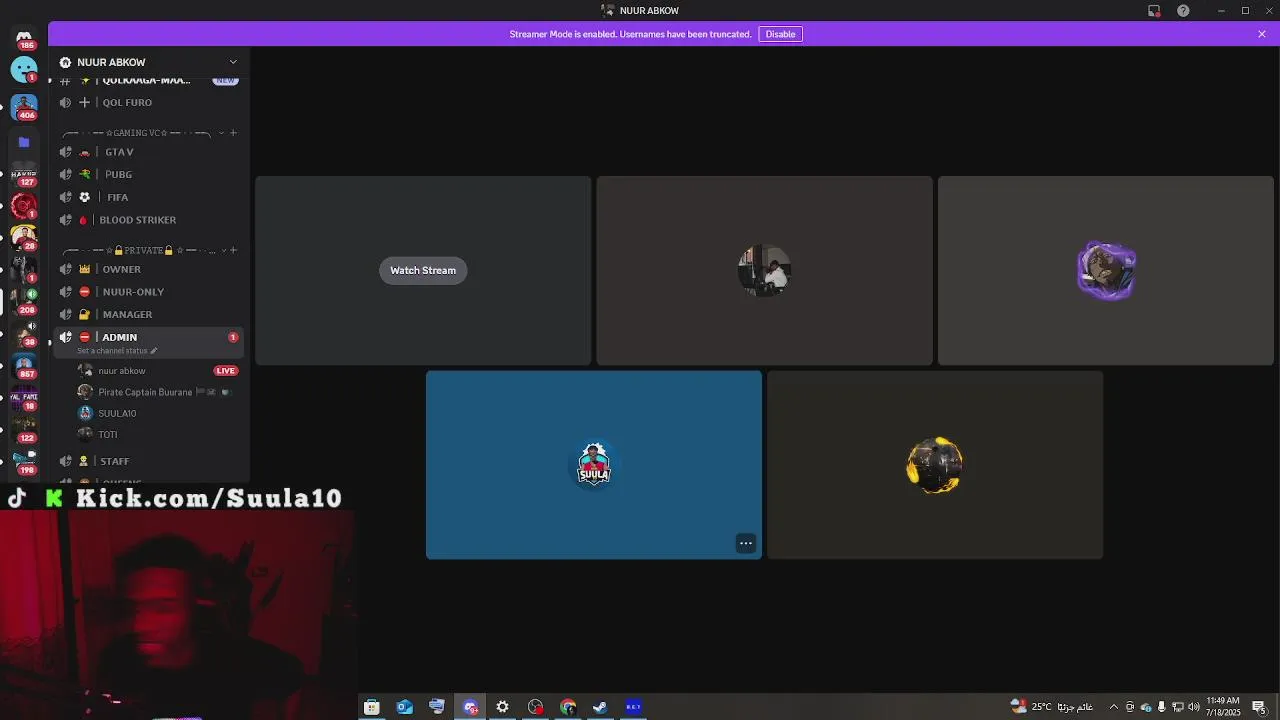Open the dark blue app in taskbar
Image resolution: width=1280 pixels, height=720 pixels.
(633, 707)
